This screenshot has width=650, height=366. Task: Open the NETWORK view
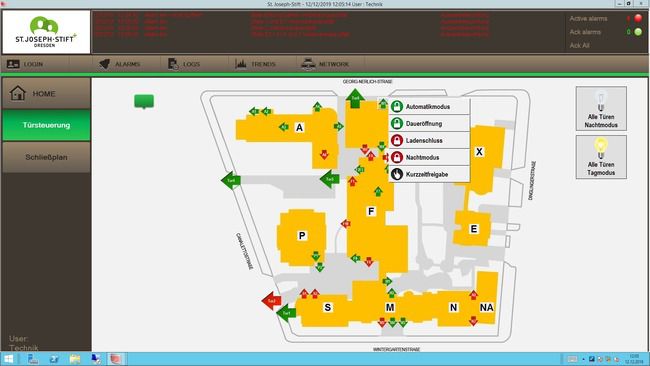325,64
